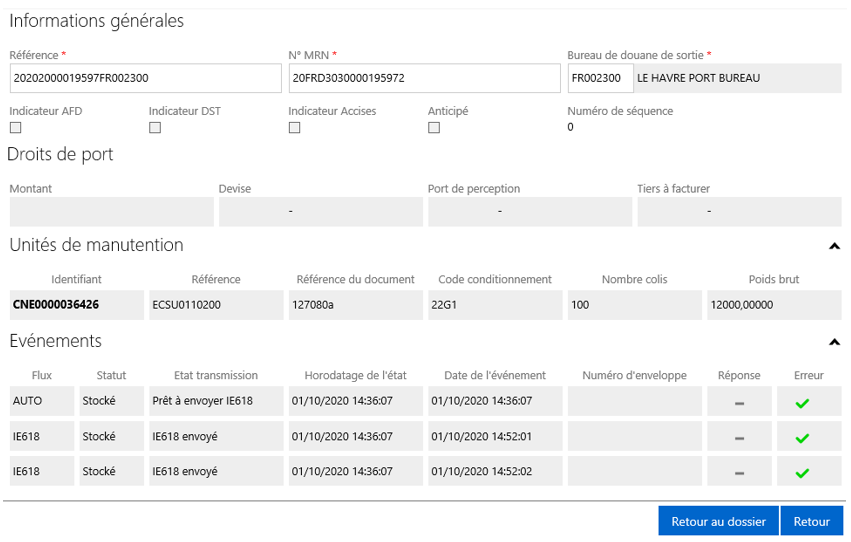Screen dimensions: 851x542
Task: Click green checkmark for event dated 14:52:01
Action: pyautogui.click(x=802, y=438)
